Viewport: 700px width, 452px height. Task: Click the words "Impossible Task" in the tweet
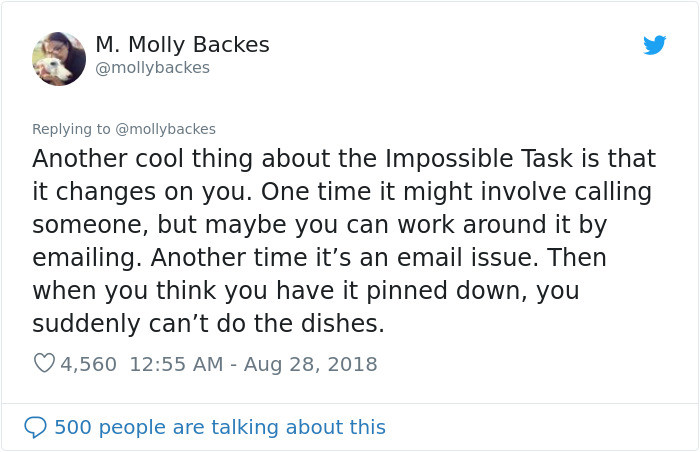(x=479, y=159)
